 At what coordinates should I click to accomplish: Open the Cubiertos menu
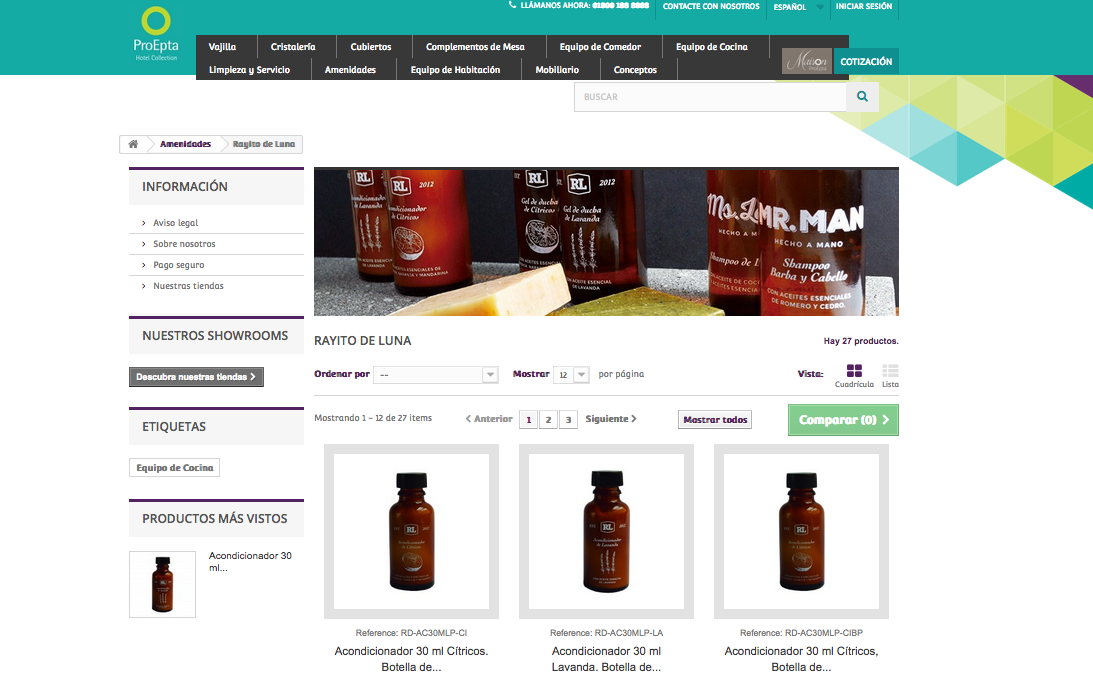click(371, 47)
